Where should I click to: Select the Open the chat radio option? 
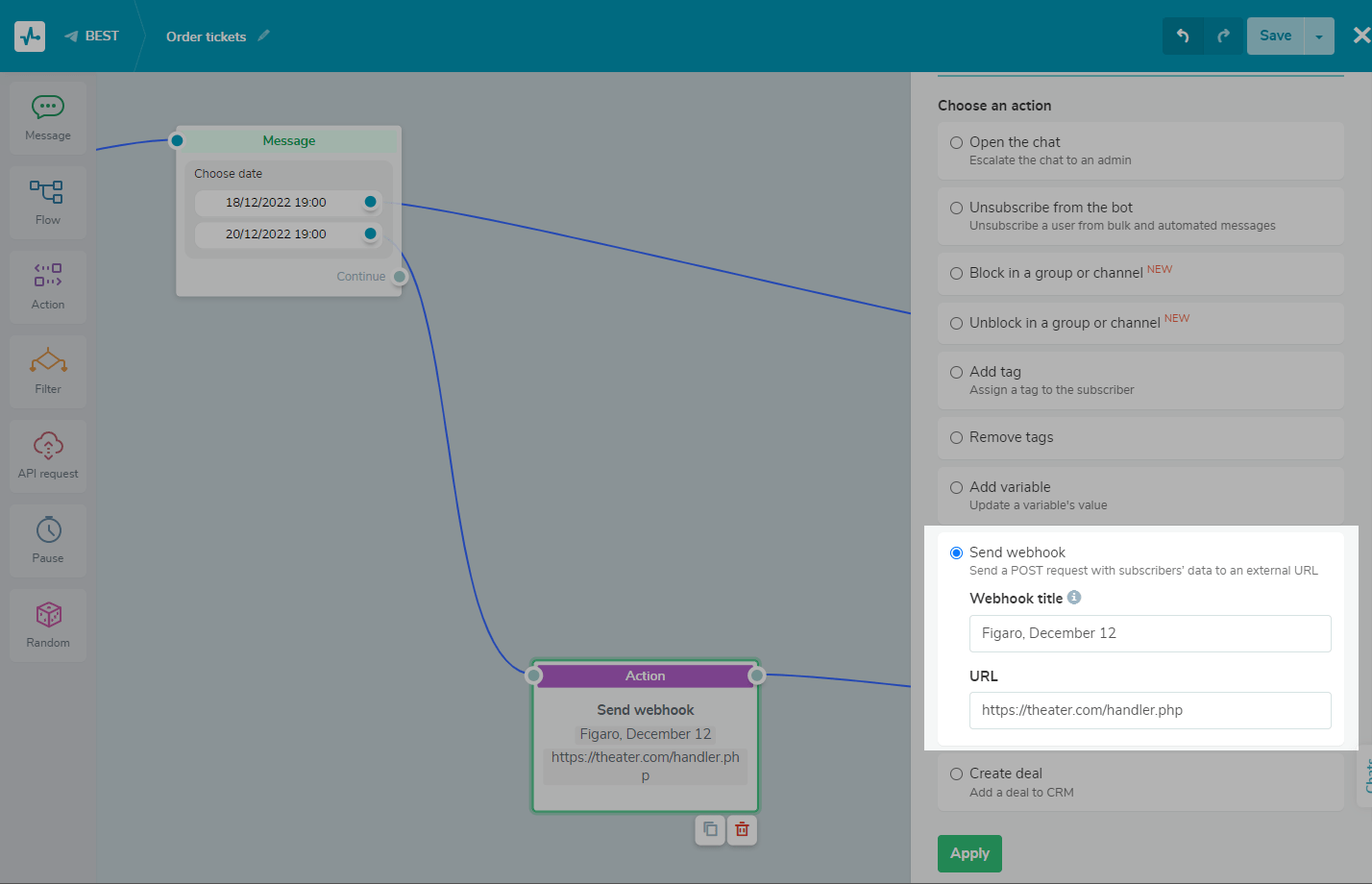[x=956, y=142]
